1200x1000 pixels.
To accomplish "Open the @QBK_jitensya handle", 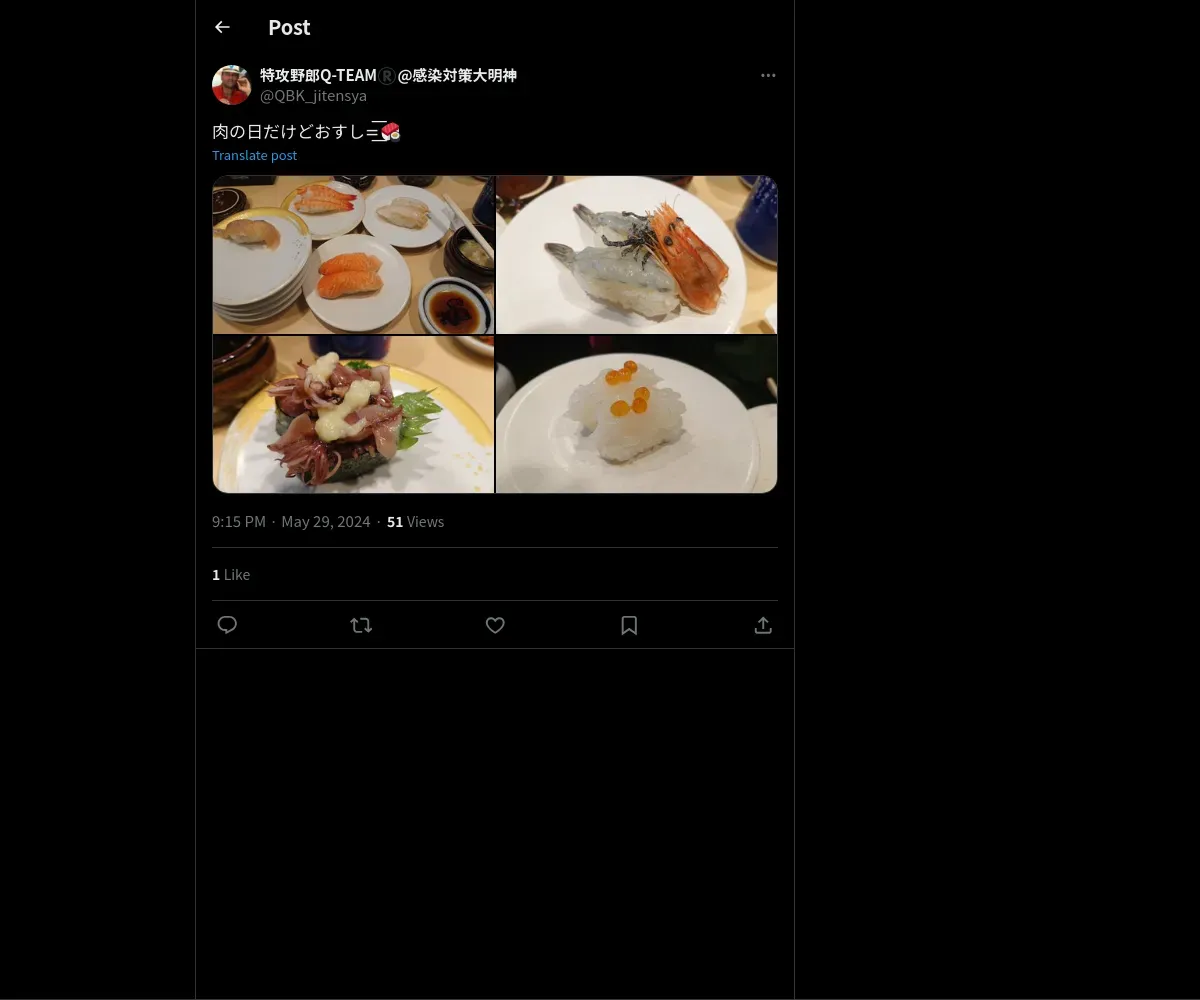I will tap(313, 96).
